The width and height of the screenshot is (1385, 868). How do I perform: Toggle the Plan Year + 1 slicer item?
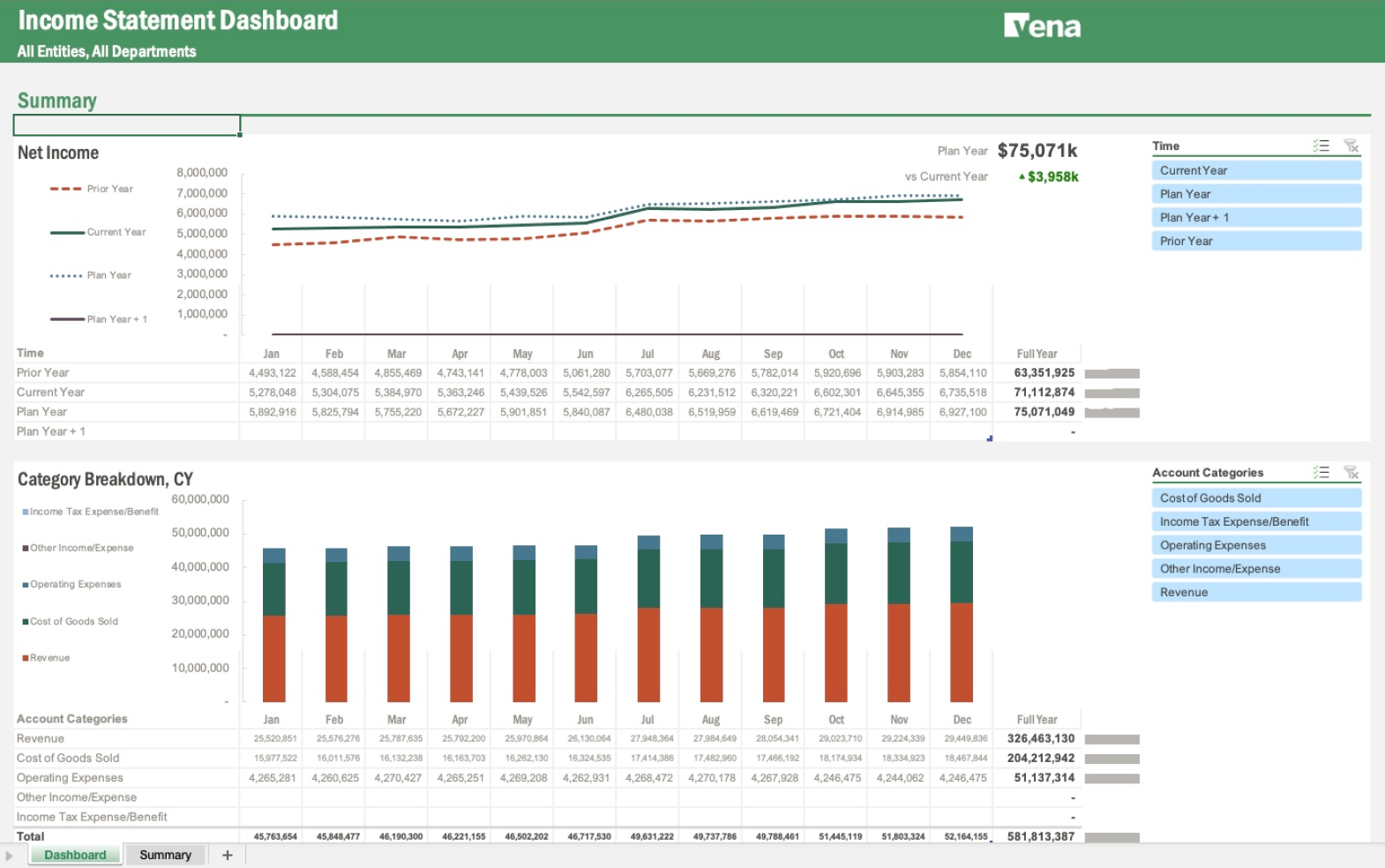point(1255,217)
